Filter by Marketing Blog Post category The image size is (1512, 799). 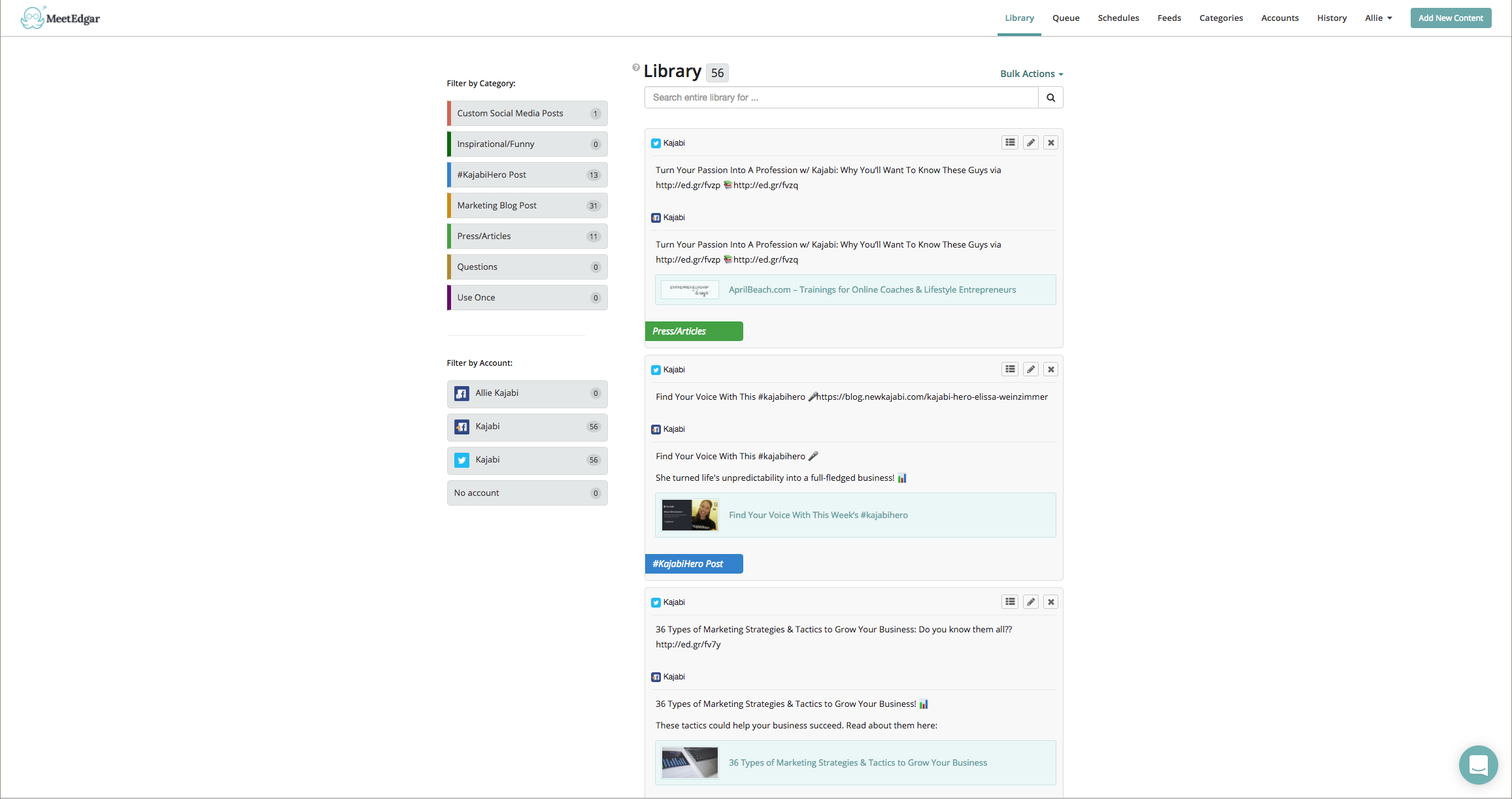click(x=527, y=205)
